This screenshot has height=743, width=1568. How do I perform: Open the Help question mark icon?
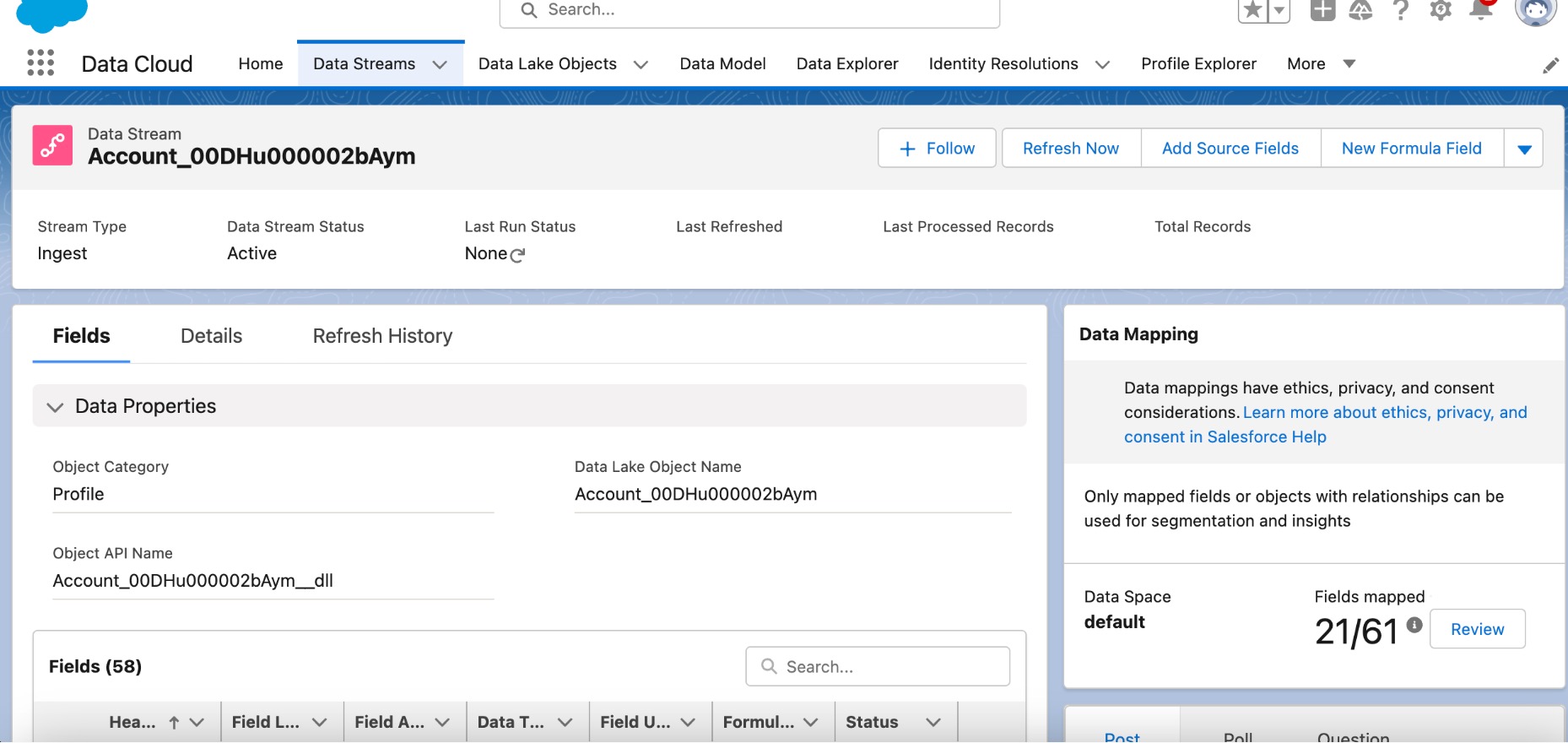1401,10
